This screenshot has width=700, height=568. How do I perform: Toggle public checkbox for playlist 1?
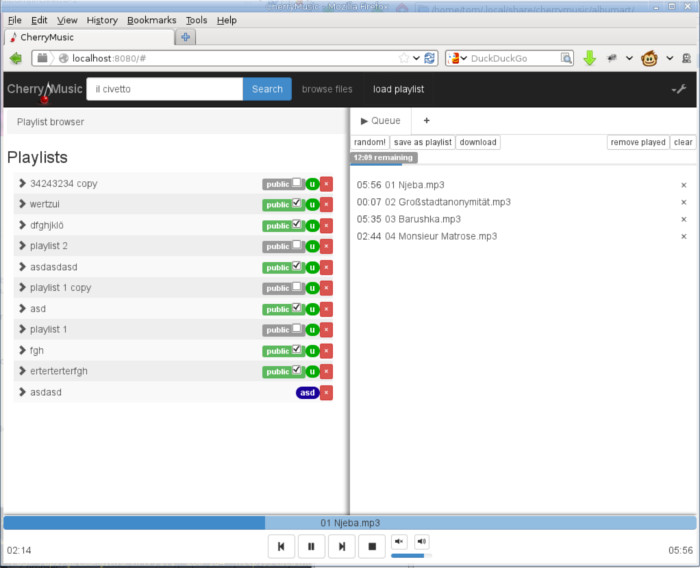pyautogui.click(x=297, y=329)
